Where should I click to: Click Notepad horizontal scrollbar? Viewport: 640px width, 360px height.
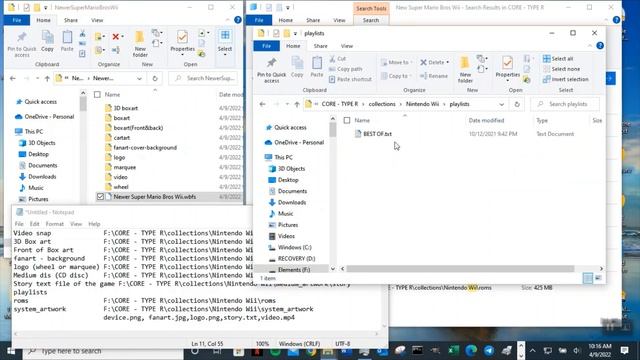point(196,334)
